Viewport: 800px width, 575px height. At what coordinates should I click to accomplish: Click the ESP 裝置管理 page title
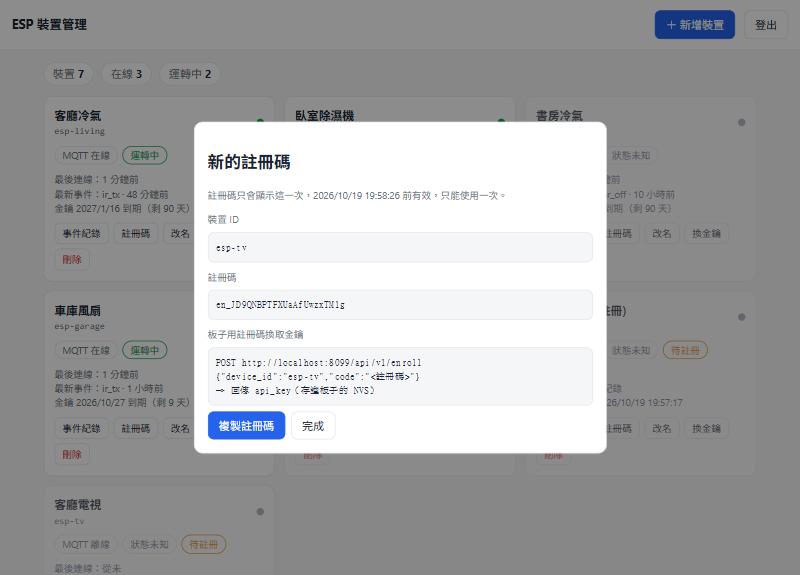[x=49, y=24]
